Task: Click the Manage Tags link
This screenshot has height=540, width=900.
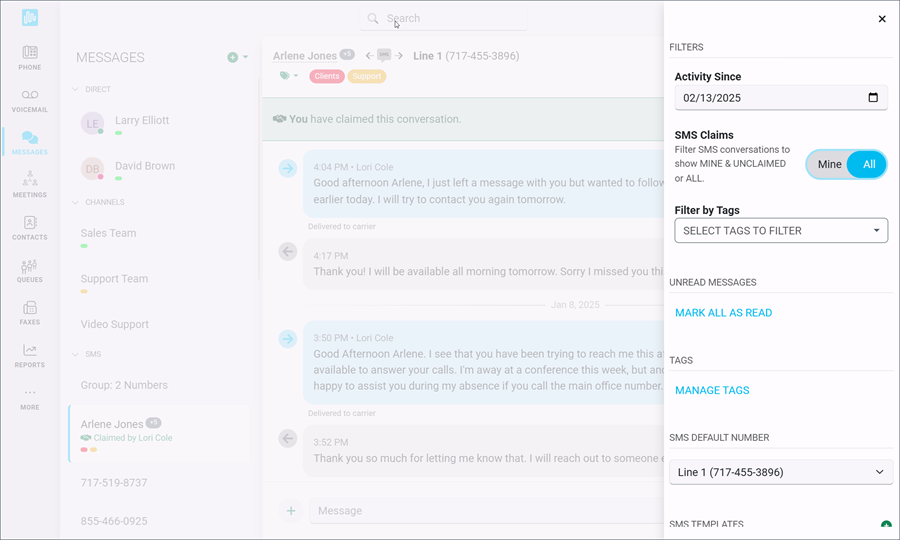Action: [x=712, y=391]
